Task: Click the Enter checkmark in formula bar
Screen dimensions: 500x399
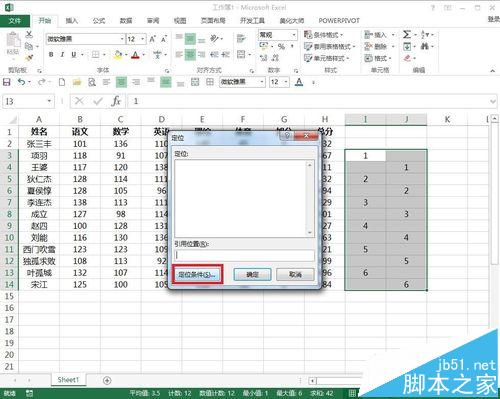Action: coord(98,101)
